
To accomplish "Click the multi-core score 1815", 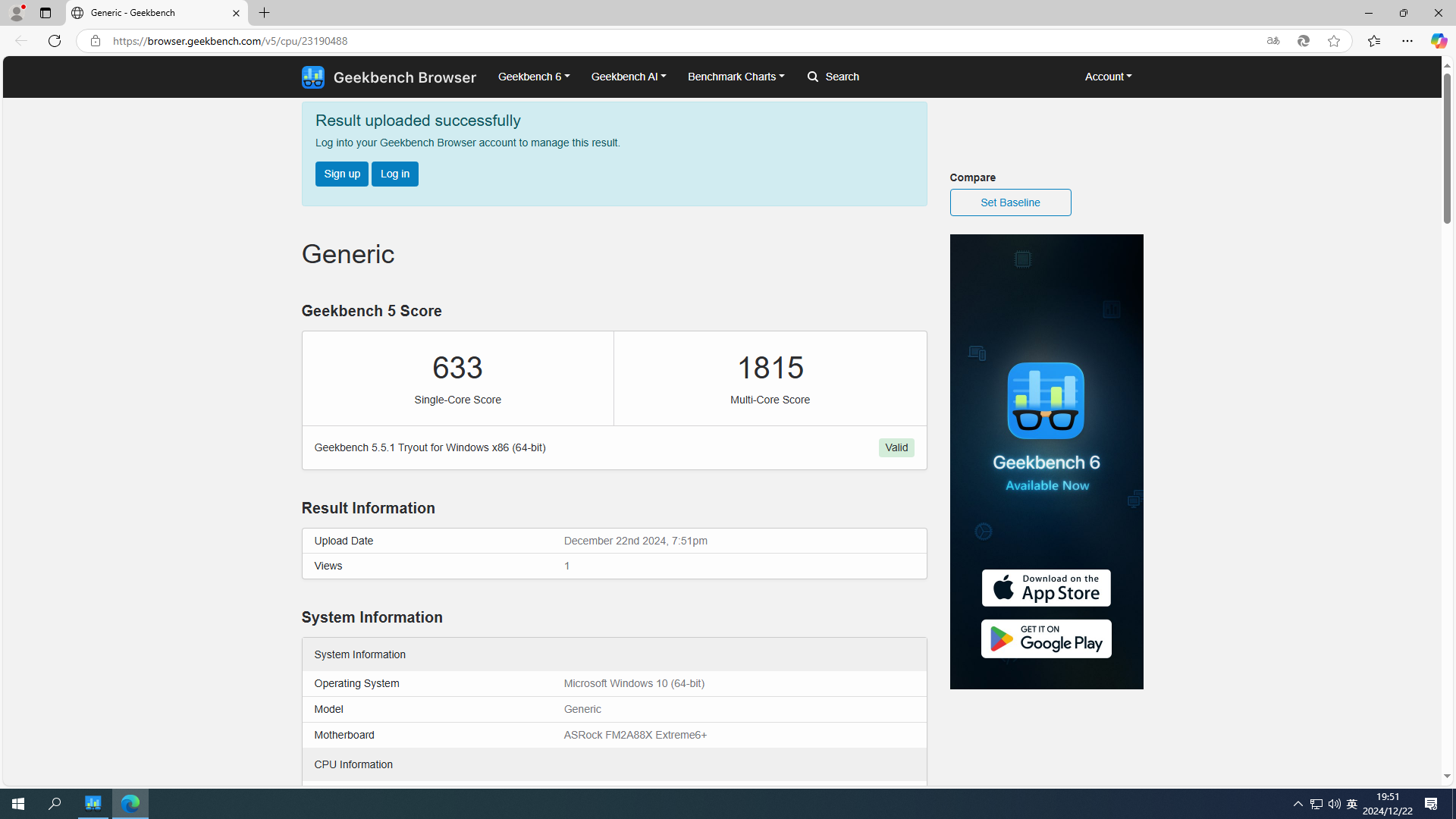I will tap(770, 368).
